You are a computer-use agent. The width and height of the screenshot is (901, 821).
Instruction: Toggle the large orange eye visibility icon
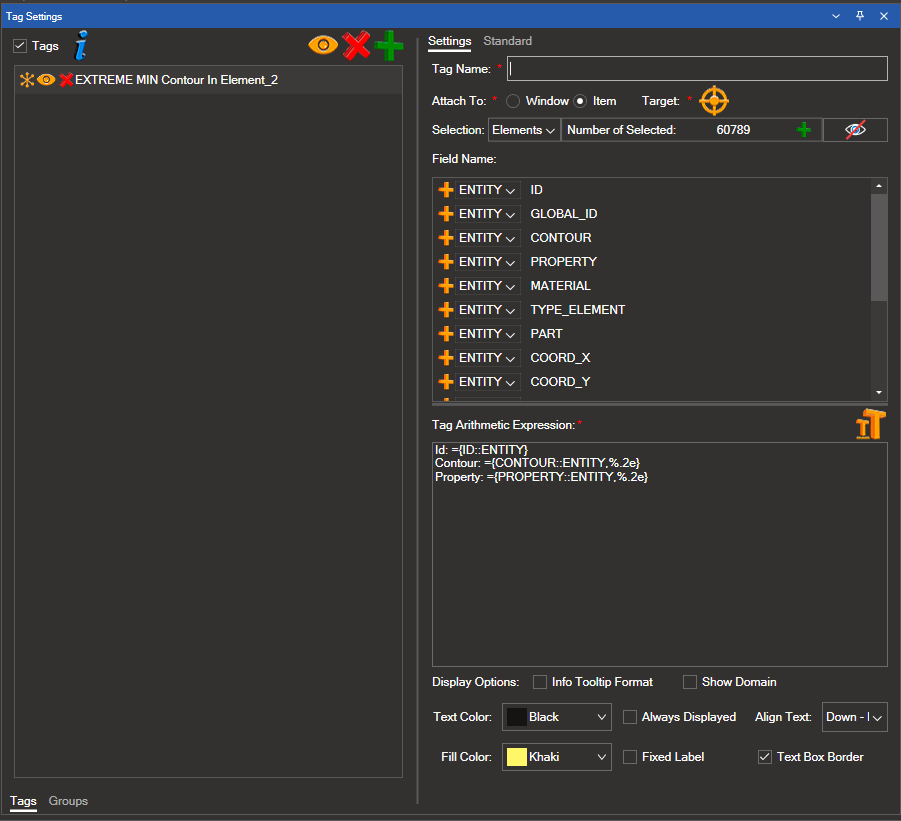(323, 45)
